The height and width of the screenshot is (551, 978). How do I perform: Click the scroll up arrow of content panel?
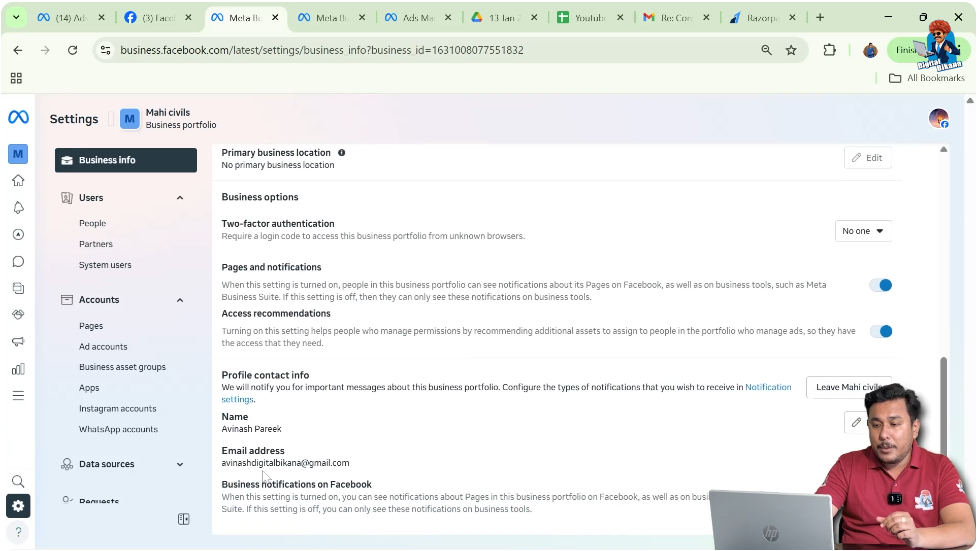(x=943, y=150)
